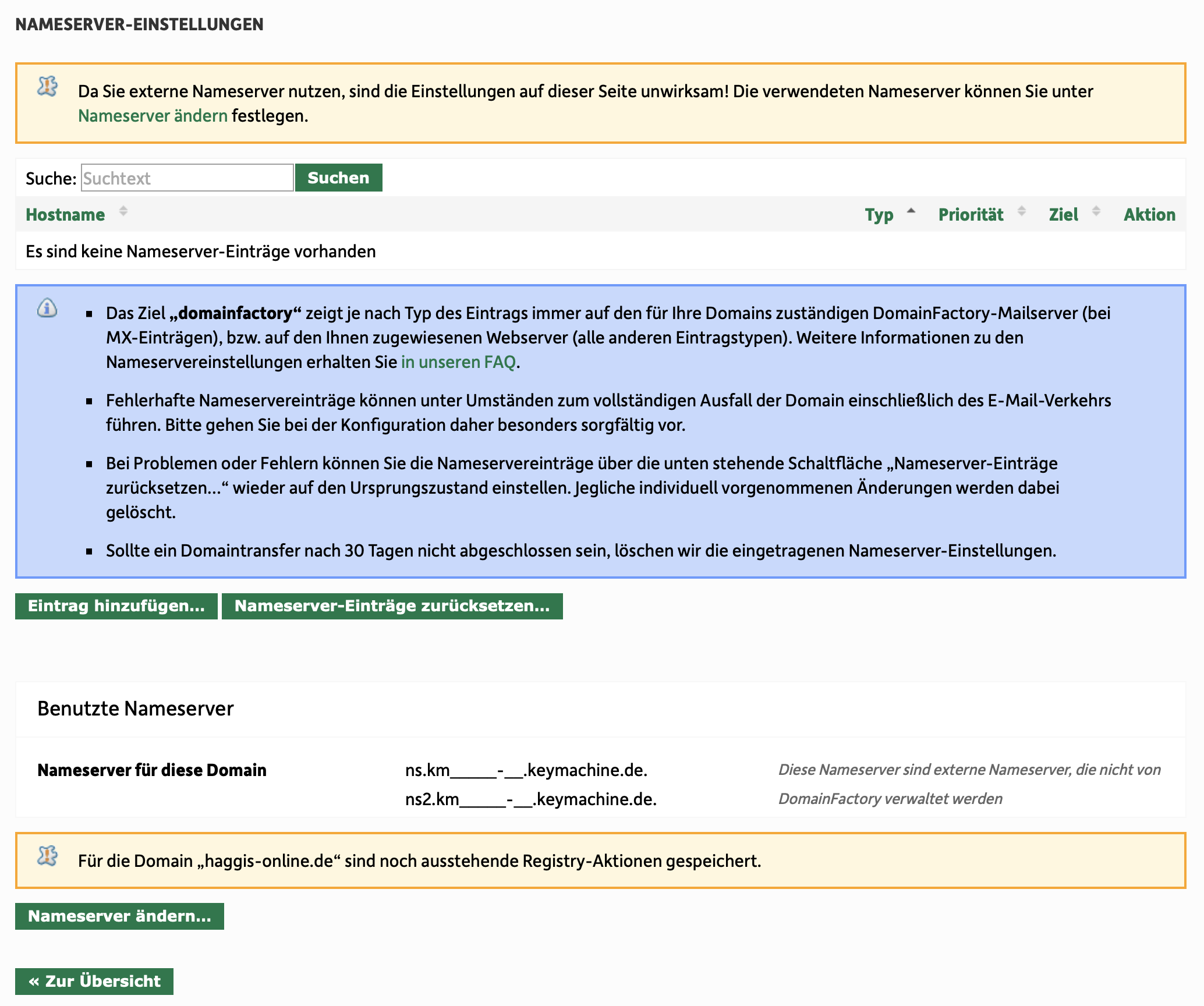
Task: Click the Ziel column header
Action: [x=1063, y=215]
